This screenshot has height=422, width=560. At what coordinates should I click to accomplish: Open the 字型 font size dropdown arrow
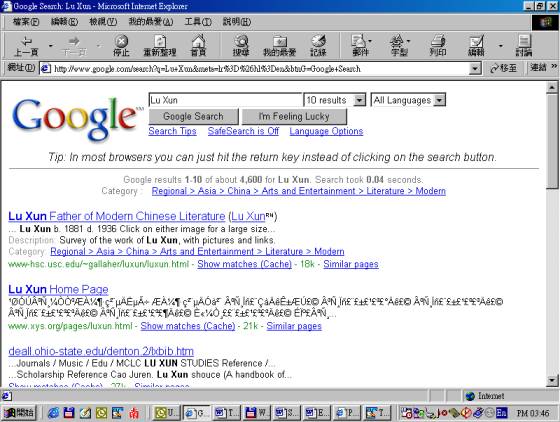[408, 41]
